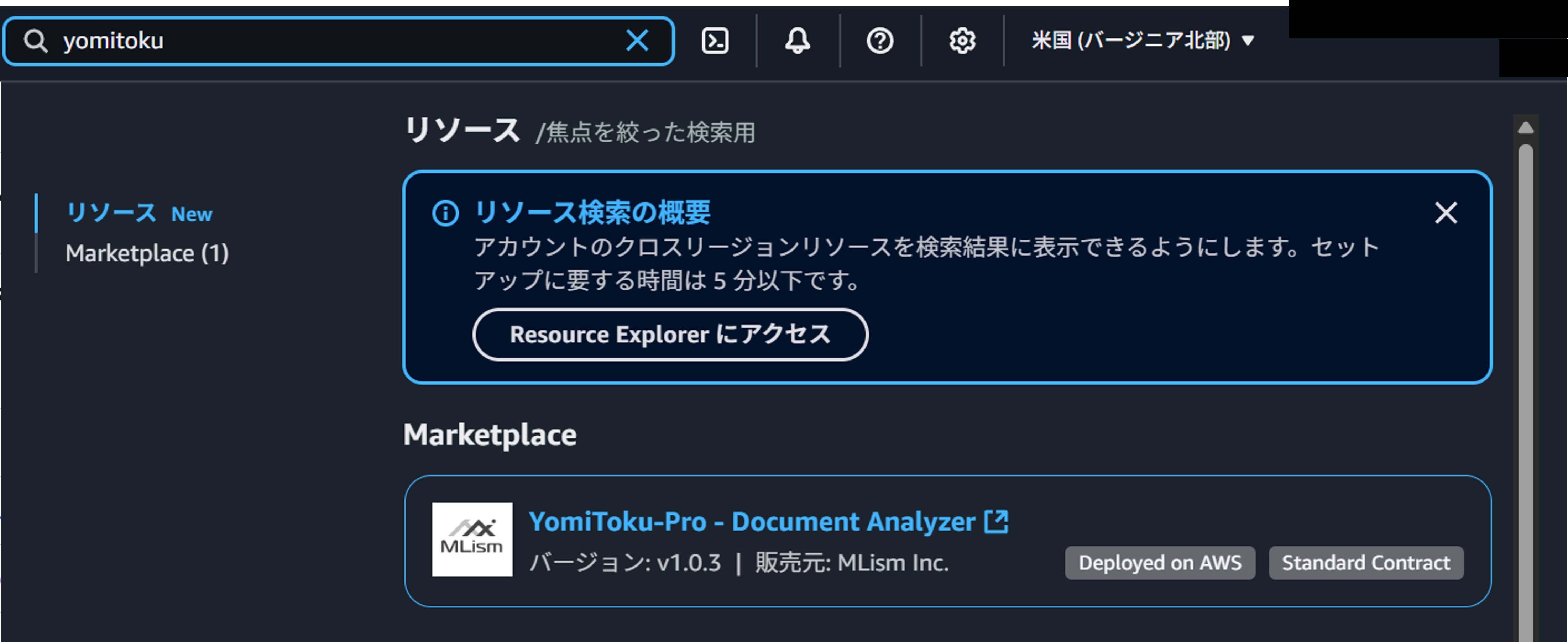Open account settings via gear icon
This screenshot has width=1568, height=642.
(x=962, y=41)
